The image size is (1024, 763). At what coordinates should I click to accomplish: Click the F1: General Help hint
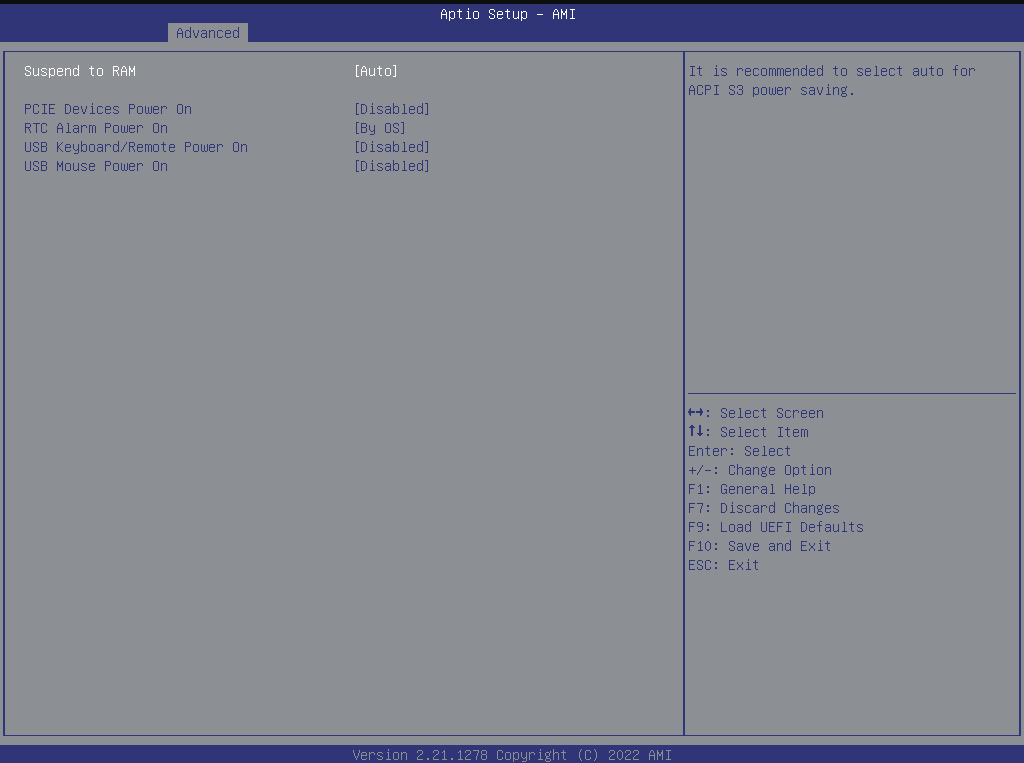[x=752, y=489]
